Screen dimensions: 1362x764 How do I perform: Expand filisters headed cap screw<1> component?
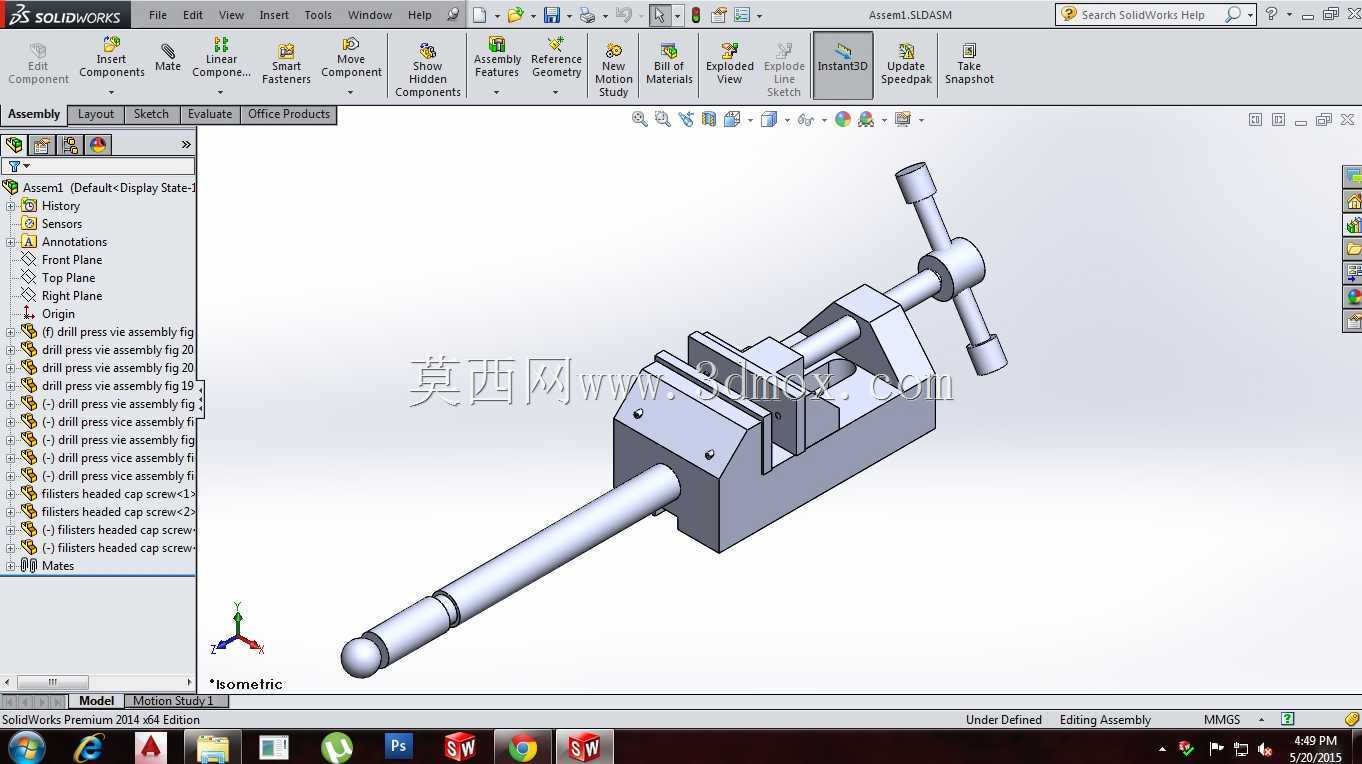click(11, 494)
